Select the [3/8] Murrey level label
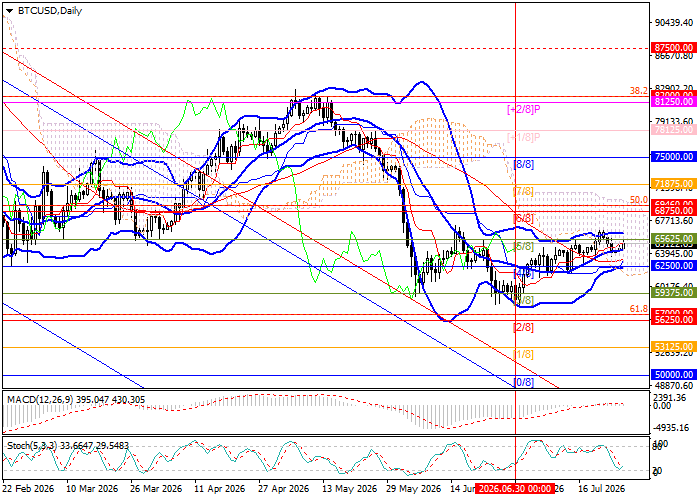This screenshot has width=700, height=500. [524, 300]
